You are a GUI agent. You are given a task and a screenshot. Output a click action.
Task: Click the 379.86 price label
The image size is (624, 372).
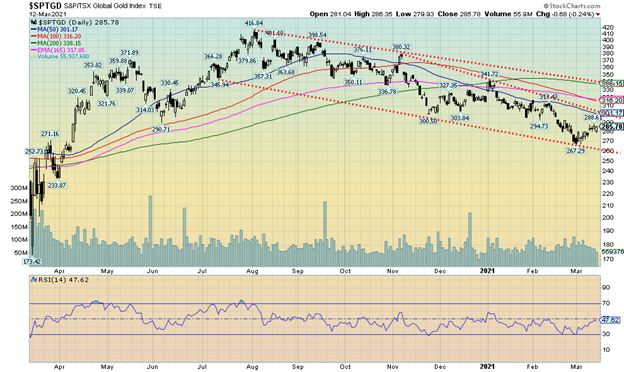click(x=247, y=61)
